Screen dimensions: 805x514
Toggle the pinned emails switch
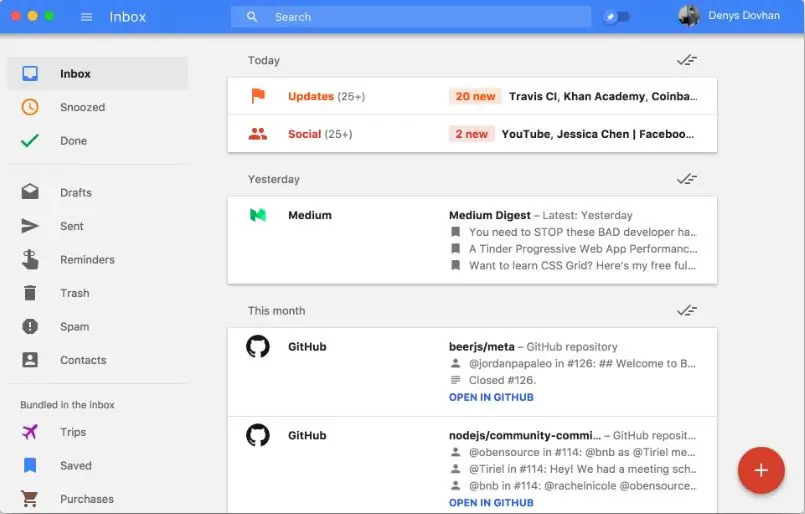click(x=617, y=17)
